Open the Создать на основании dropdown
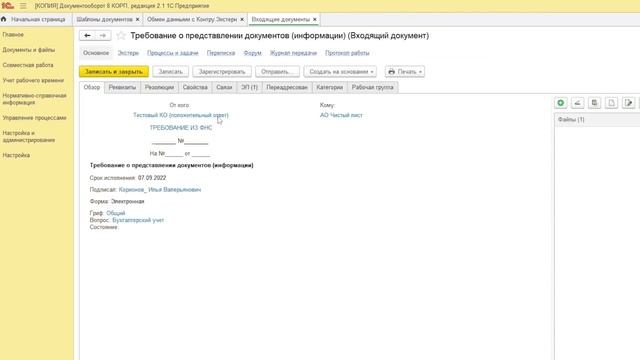This screenshot has width=640, height=360. [340, 71]
